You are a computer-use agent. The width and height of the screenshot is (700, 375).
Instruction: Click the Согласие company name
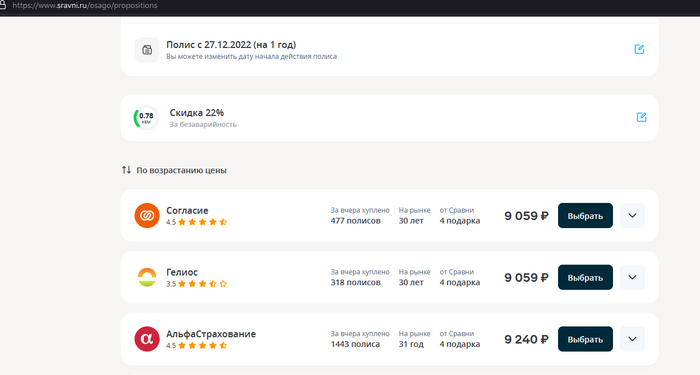187,210
